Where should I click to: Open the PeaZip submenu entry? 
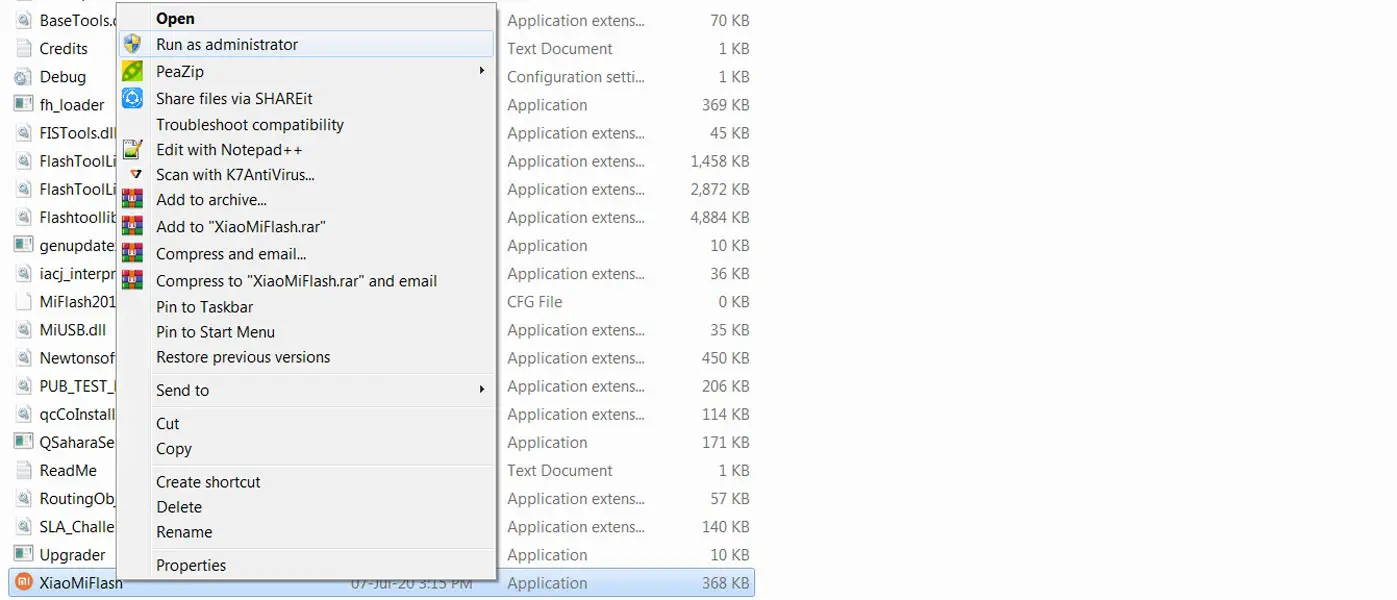coord(180,71)
